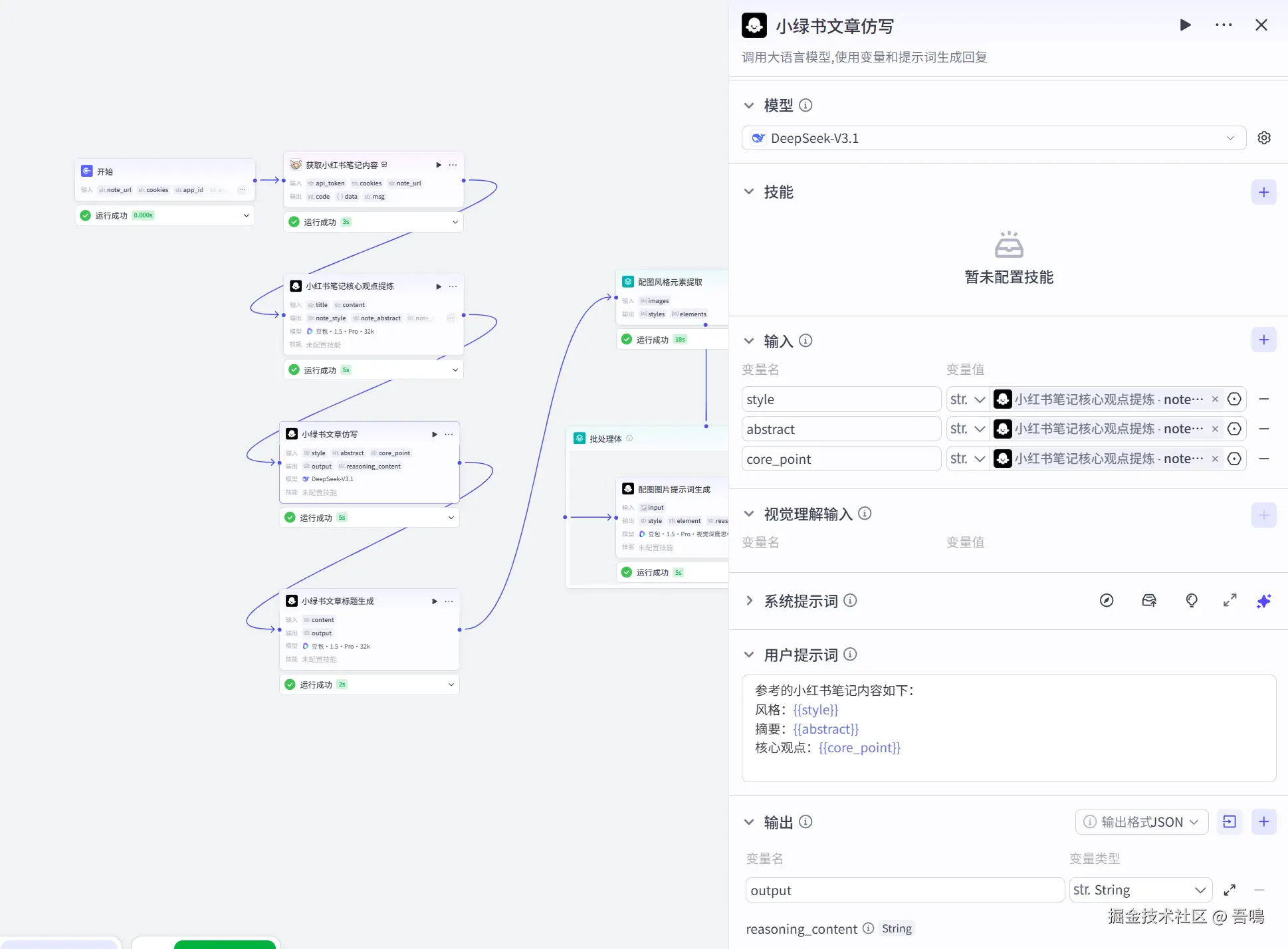Open model settings gear next to DeepSeek-V3.1

click(x=1264, y=138)
